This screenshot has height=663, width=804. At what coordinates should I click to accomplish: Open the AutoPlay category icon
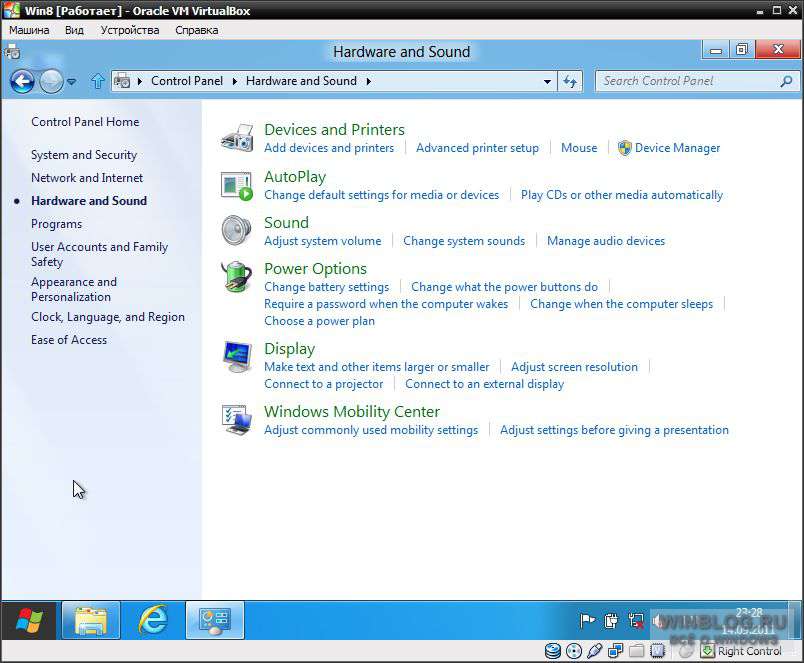tap(237, 186)
